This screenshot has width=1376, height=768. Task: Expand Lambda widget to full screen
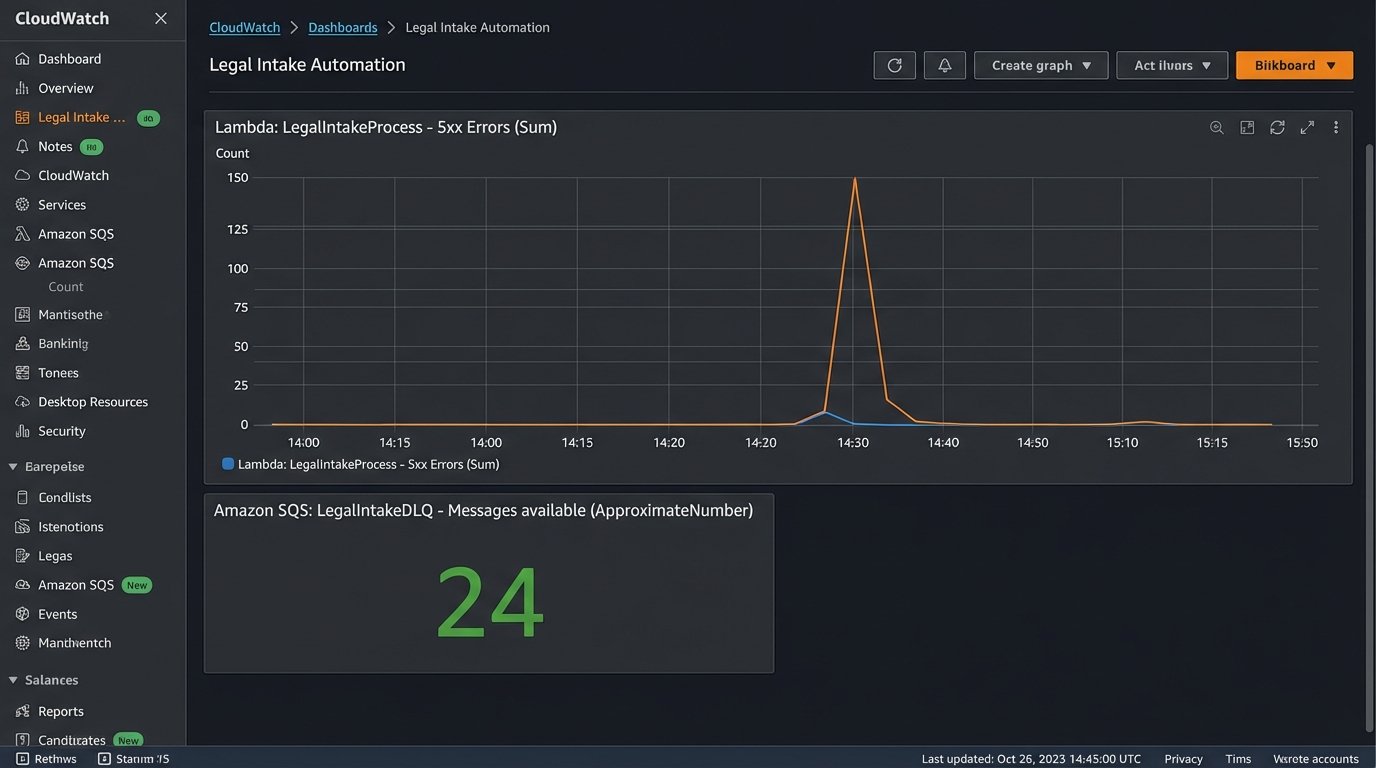click(x=1306, y=127)
